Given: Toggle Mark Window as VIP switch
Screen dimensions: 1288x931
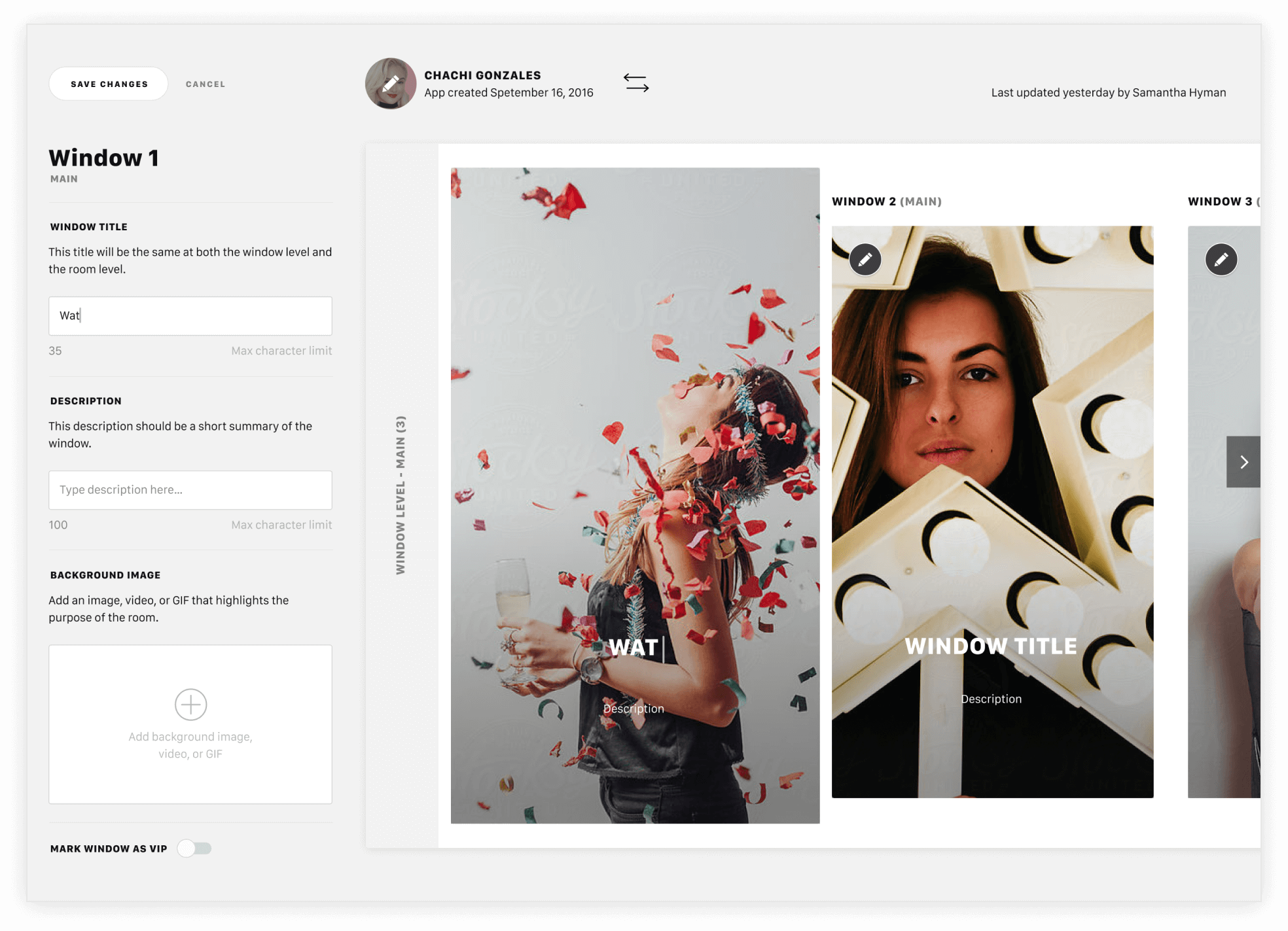Looking at the screenshot, I should 194,849.
